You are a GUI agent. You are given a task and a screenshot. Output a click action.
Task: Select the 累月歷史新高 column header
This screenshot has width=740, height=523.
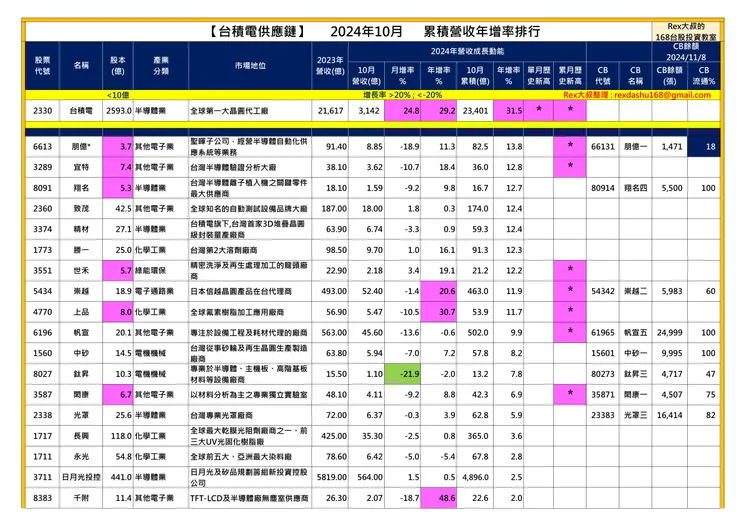click(570, 76)
